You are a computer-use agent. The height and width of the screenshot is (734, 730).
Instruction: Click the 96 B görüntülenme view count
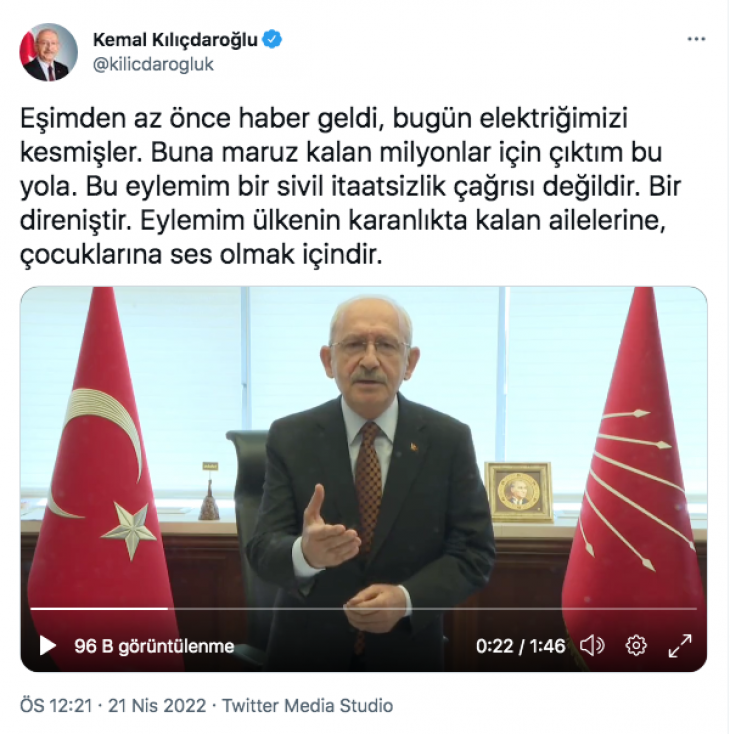point(154,646)
